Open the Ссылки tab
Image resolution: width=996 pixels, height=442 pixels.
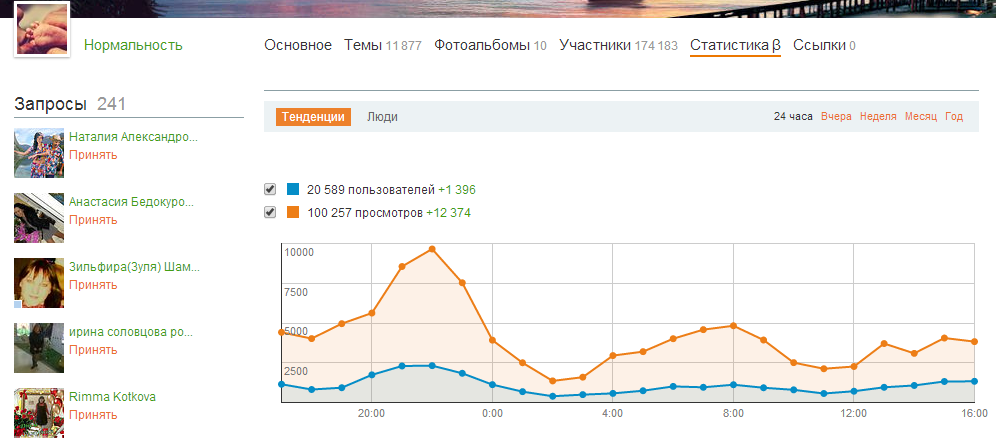(x=824, y=45)
